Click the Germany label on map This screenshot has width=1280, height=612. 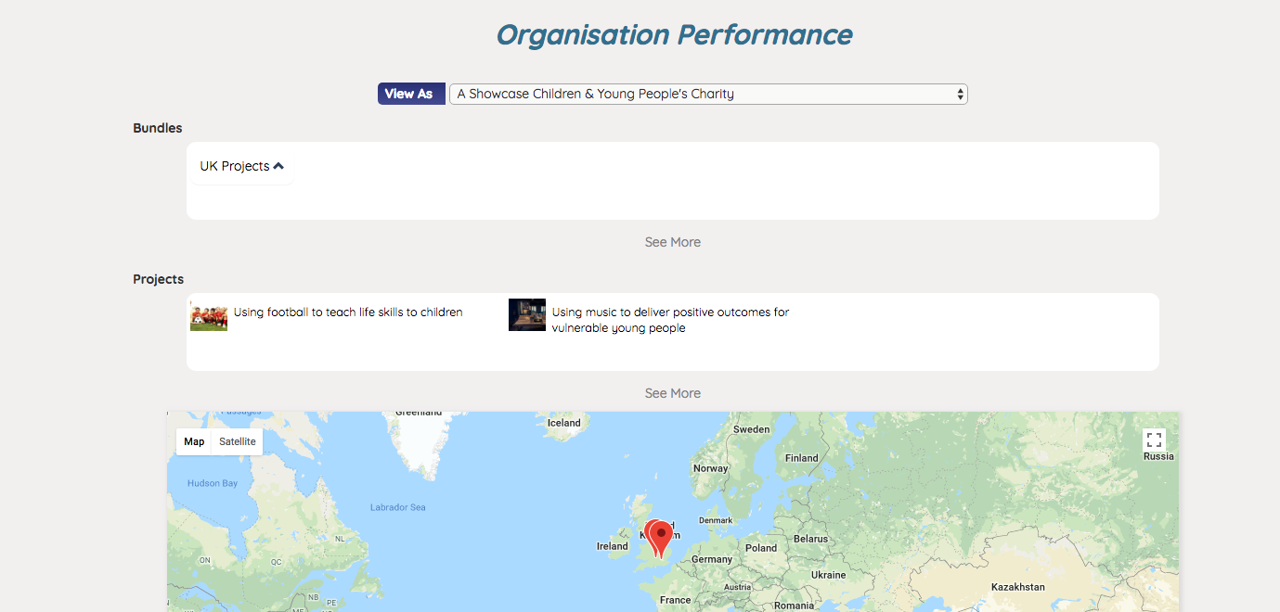coord(712,559)
